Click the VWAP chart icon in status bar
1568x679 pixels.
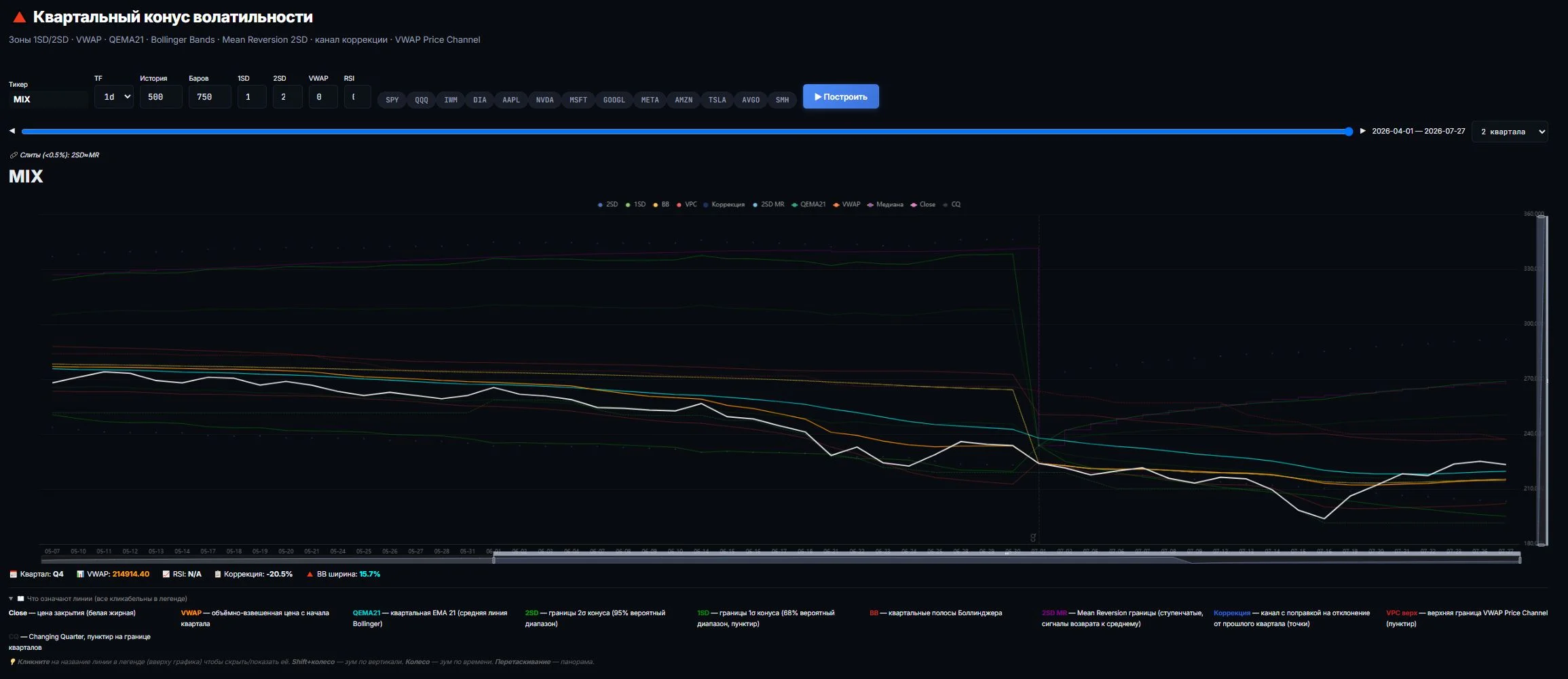pyautogui.click(x=80, y=574)
